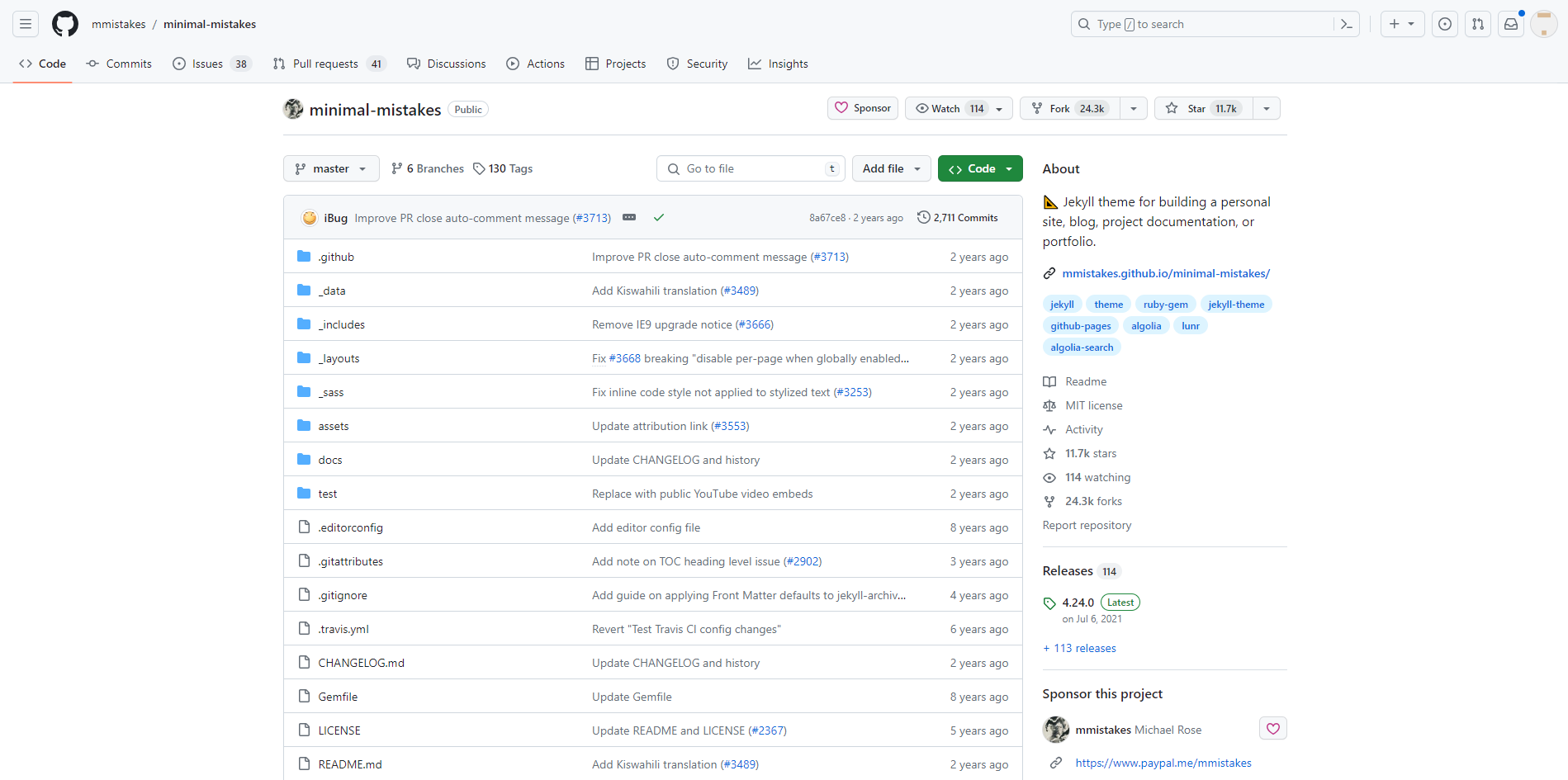Open the master branch selector
This screenshot has width=1568, height=780.
(331, 168)
